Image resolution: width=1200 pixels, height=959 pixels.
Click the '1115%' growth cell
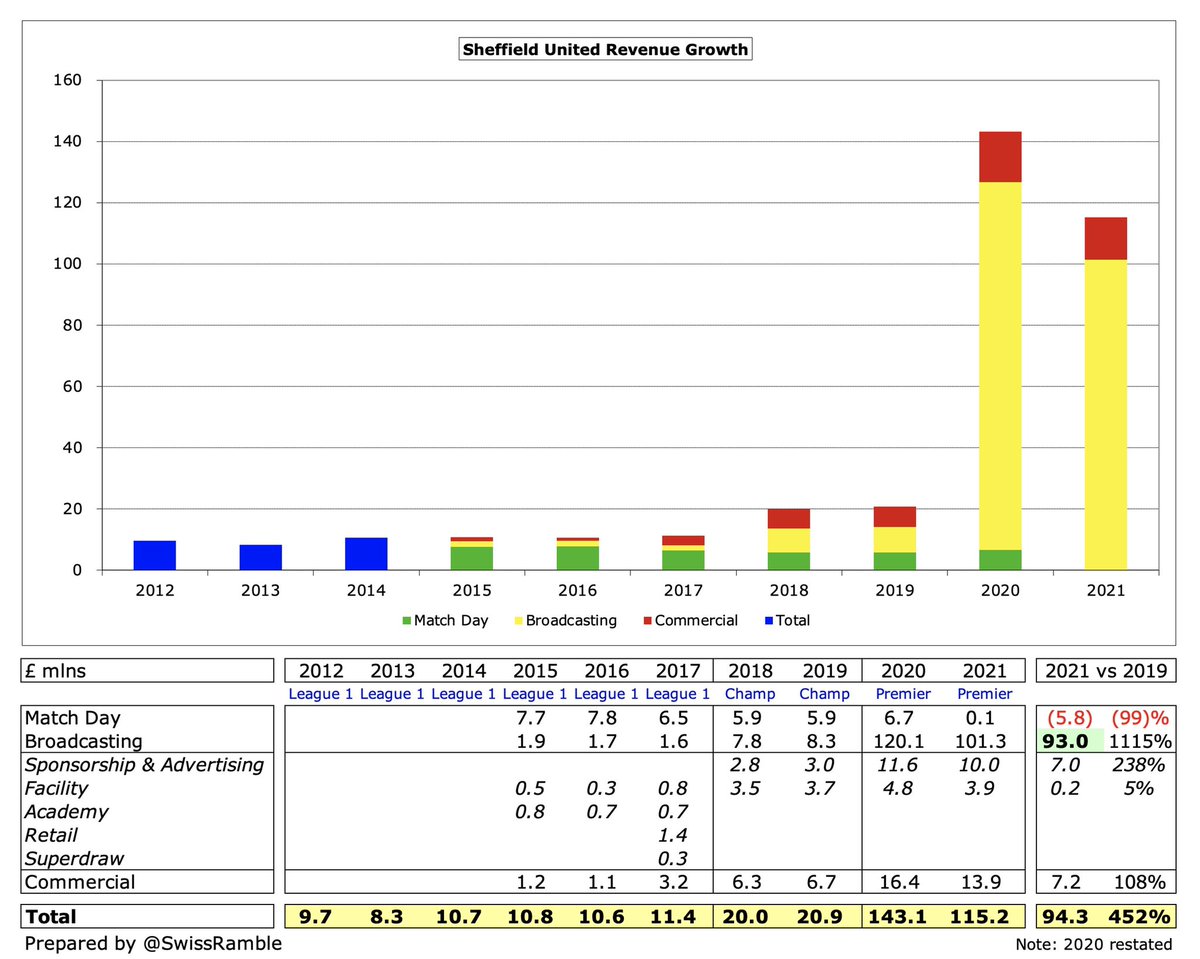click(1141, 741)
